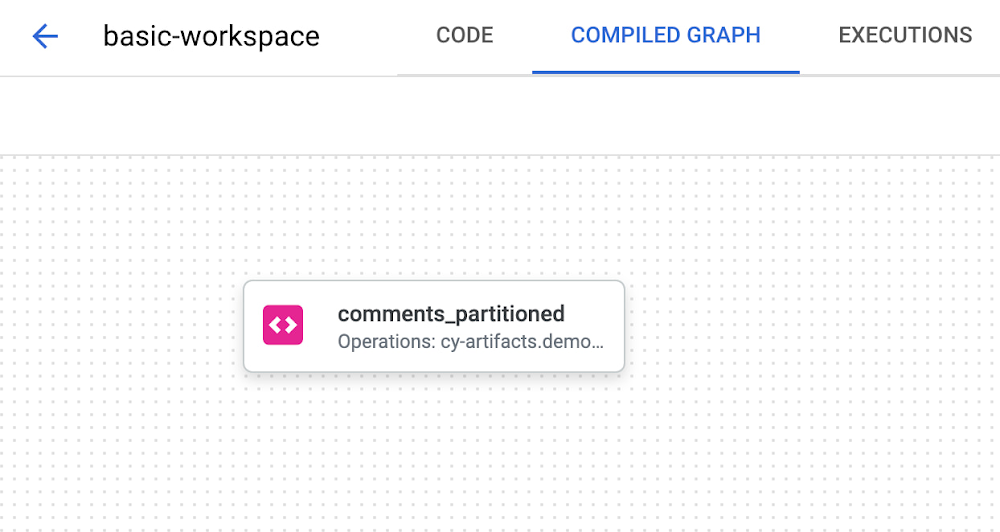
Task: Switch to the CODE tab
Action: pyautogui.click(x=465, y=35)
